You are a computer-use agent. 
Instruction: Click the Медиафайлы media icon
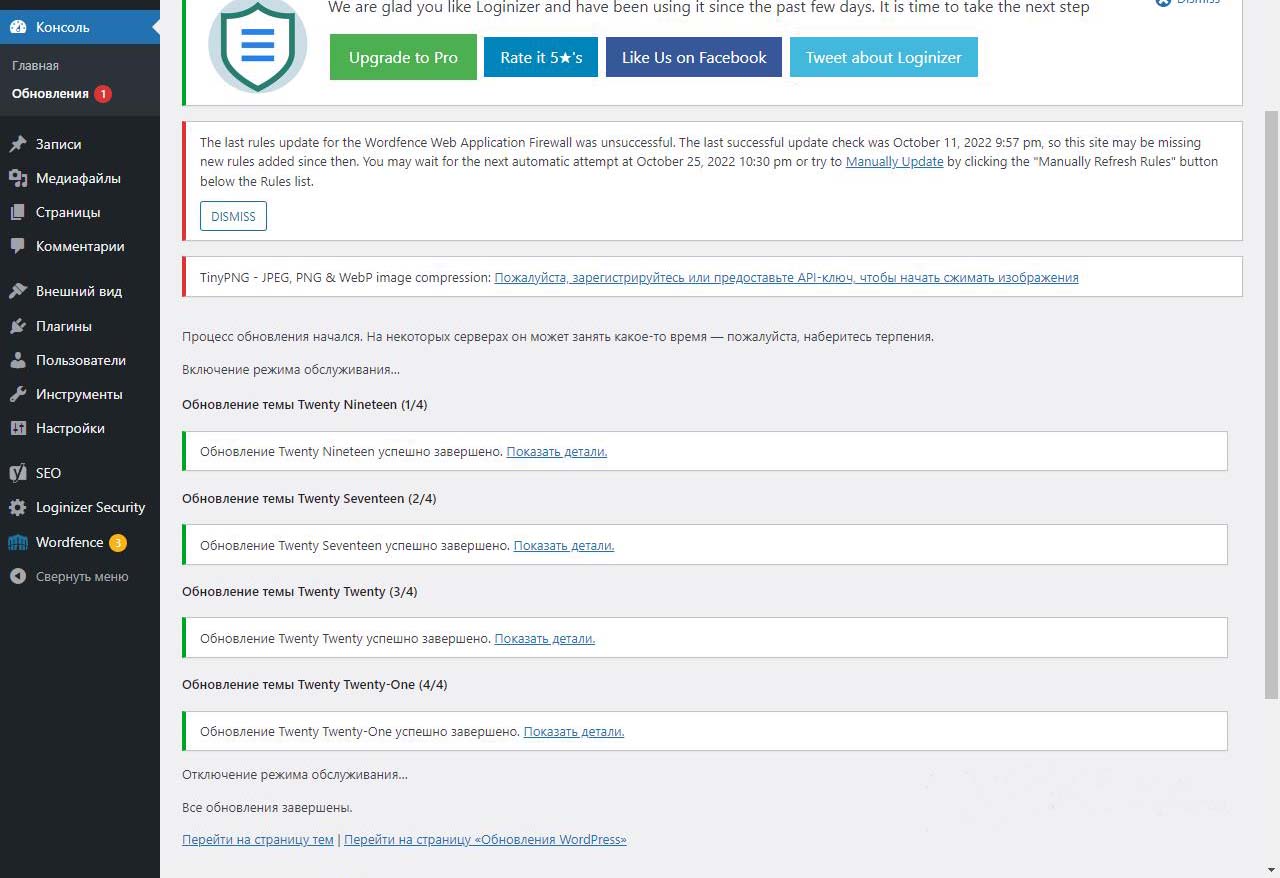[18, 178]
